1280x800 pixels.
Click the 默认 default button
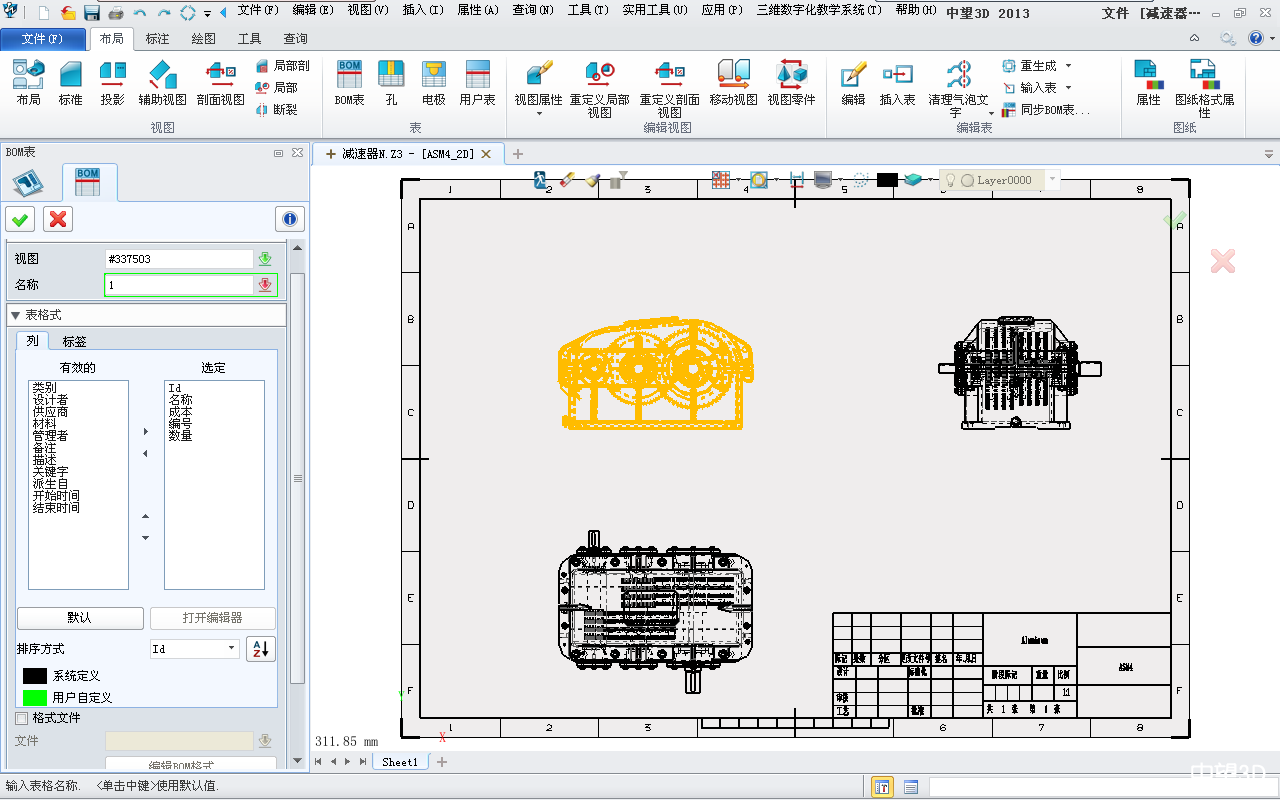(79, 618)
